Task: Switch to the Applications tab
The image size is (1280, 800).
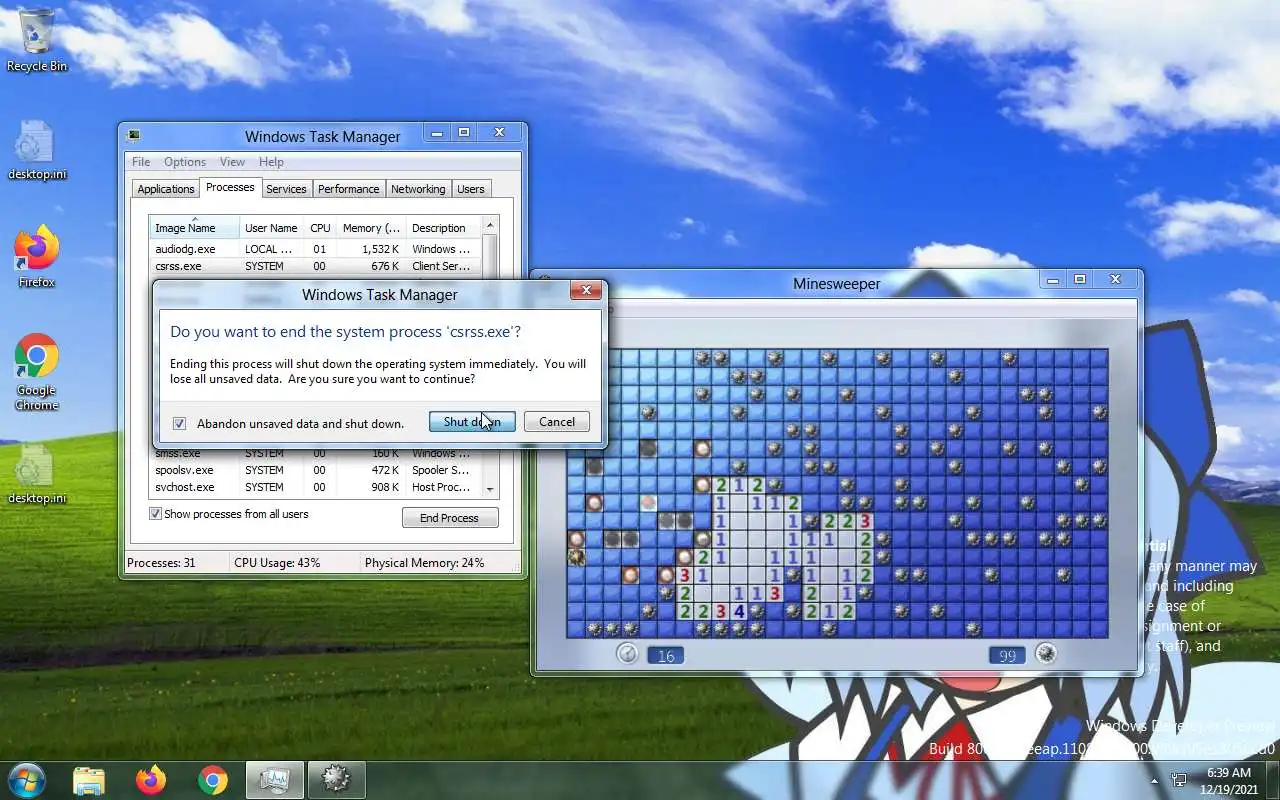Action: 166,189
